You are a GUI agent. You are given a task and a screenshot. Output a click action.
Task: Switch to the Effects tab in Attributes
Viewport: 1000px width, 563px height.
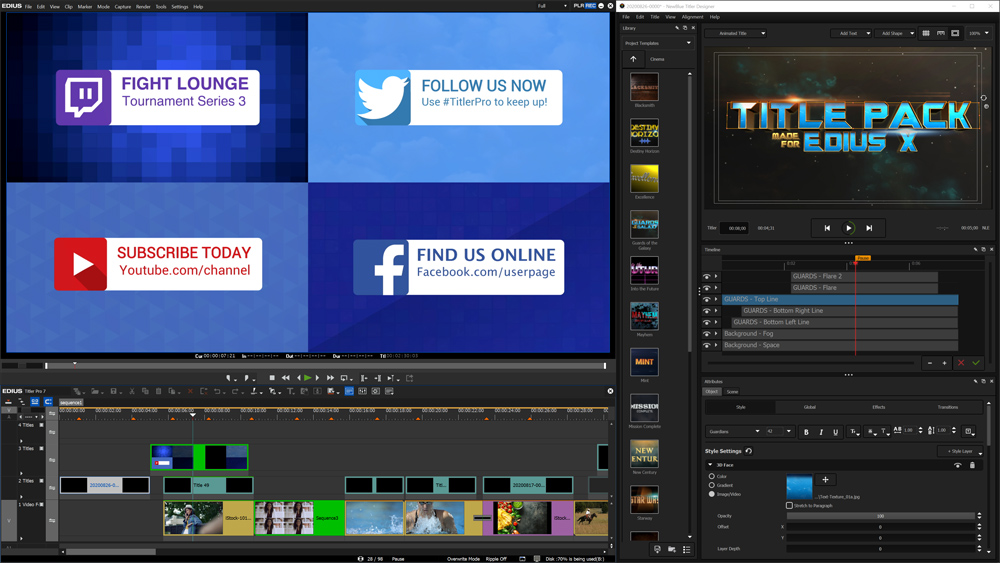pos(879,407)
